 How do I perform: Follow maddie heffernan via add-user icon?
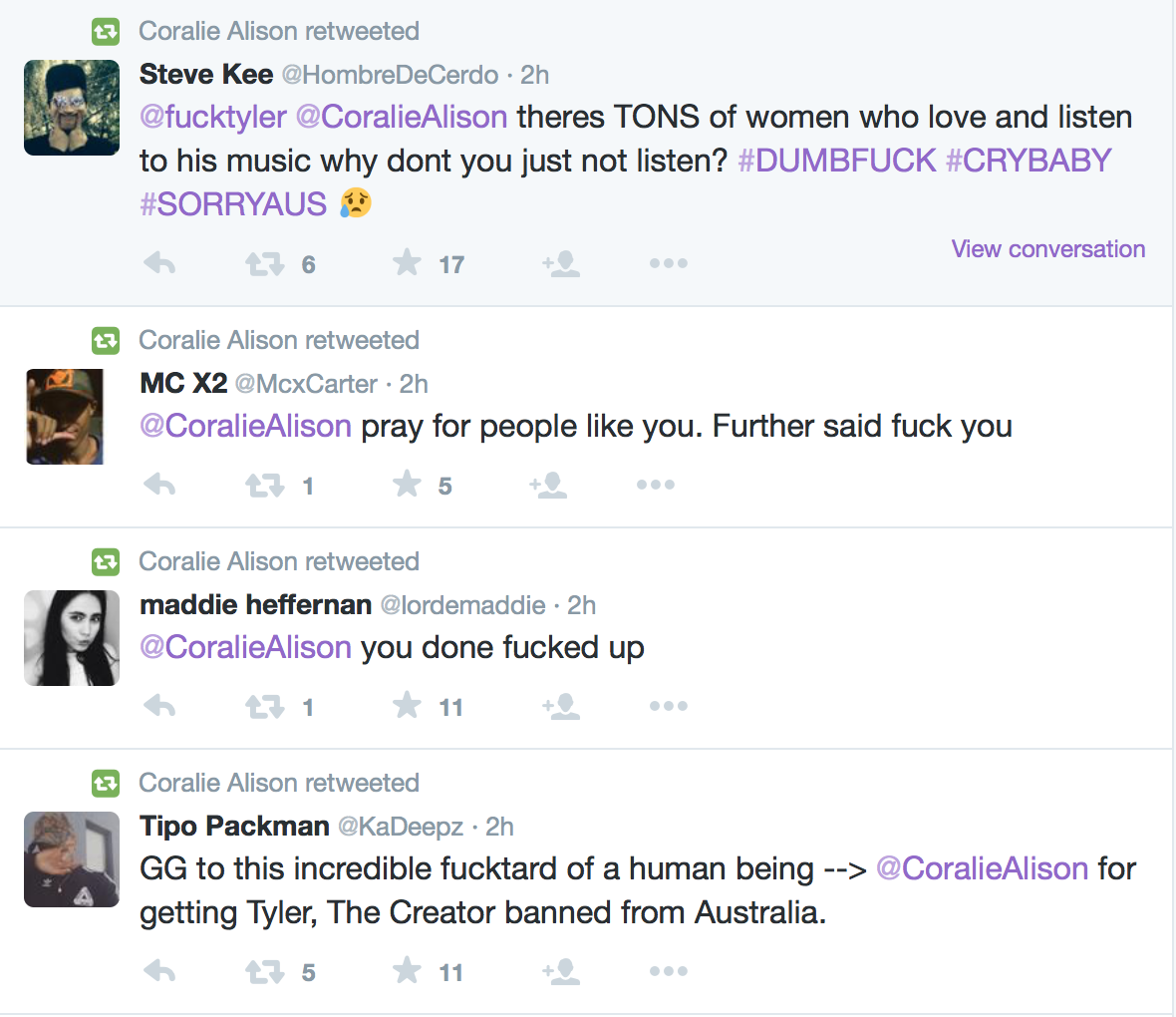click(x=561, y=707)
